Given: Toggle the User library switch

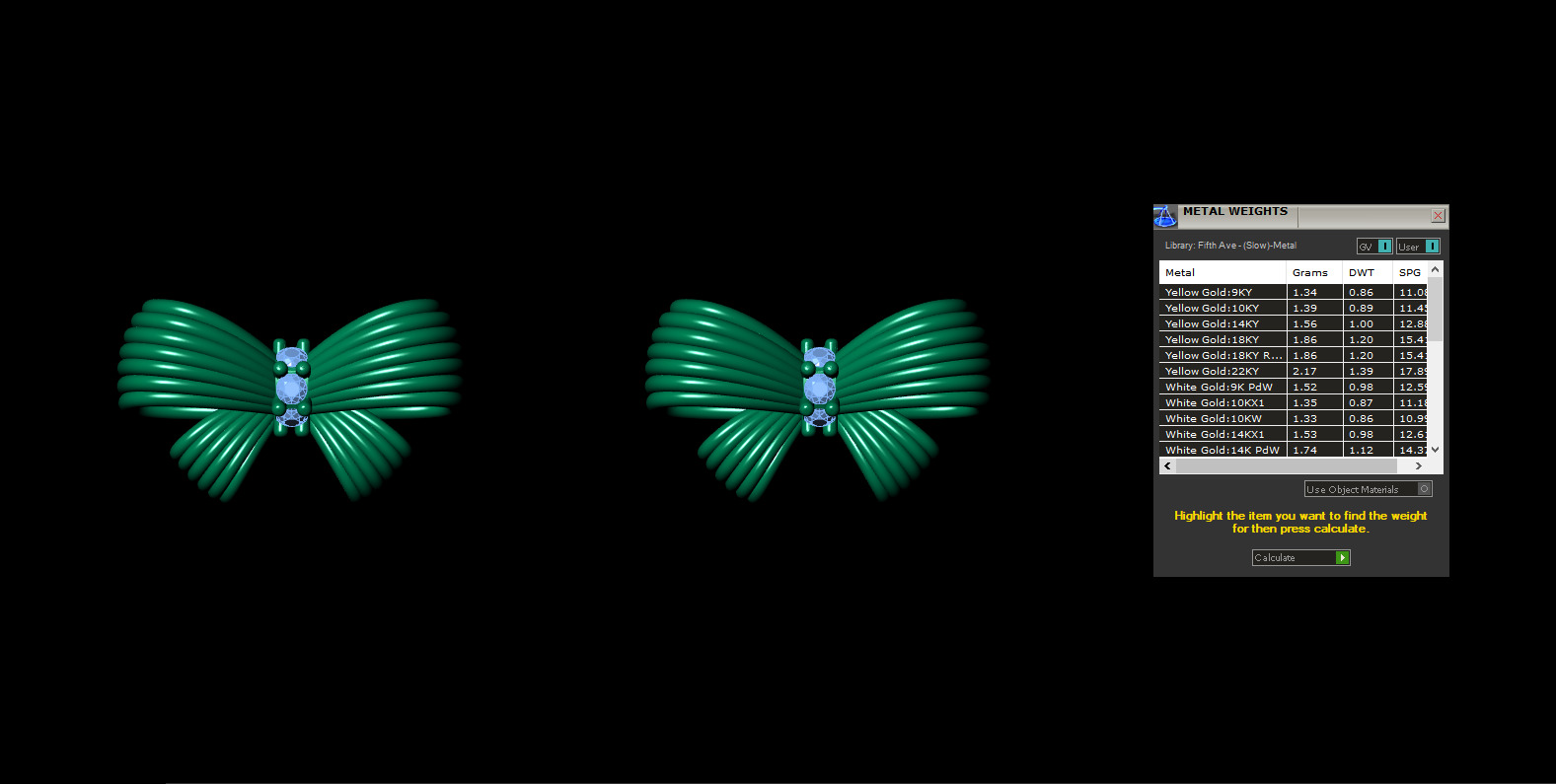Looking at the screenshot, I should (1418, 247).
